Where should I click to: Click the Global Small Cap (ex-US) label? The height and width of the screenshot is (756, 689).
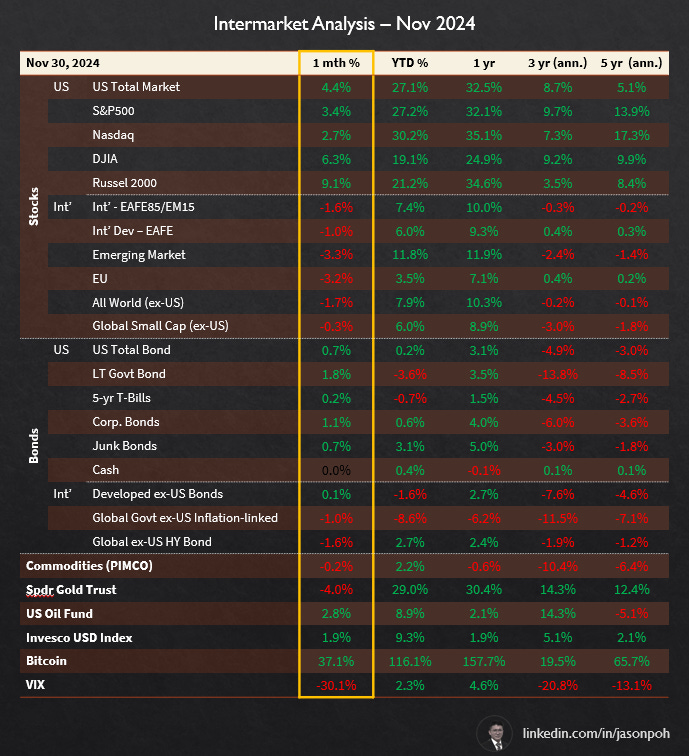pos(160,326)
